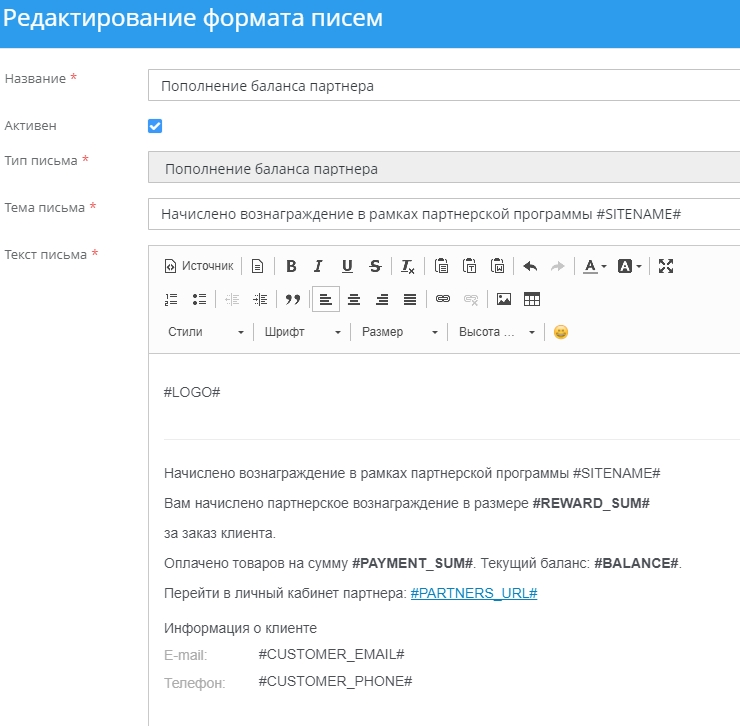Insert a table via toolbar
Screen dimensions: 740x726
tap(532, 299)
